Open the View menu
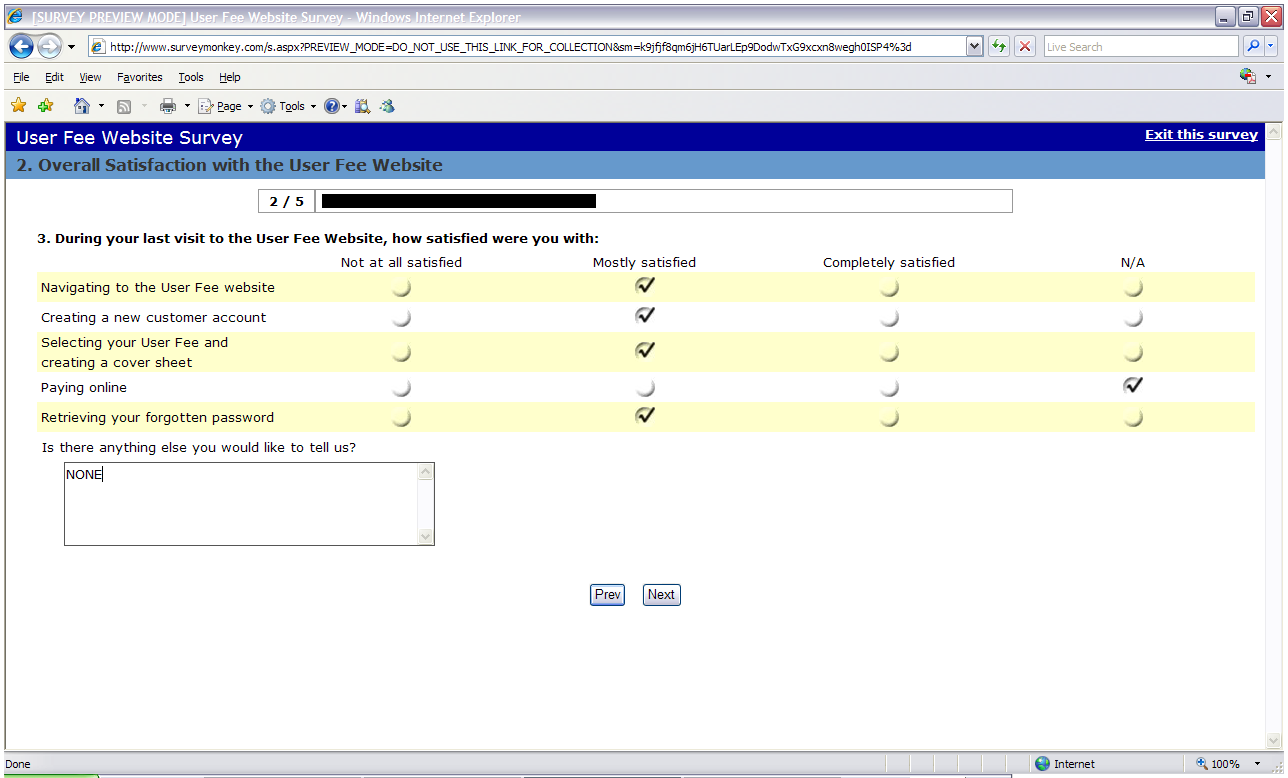This screenshot has width=1288, height=778. [90, 77]
